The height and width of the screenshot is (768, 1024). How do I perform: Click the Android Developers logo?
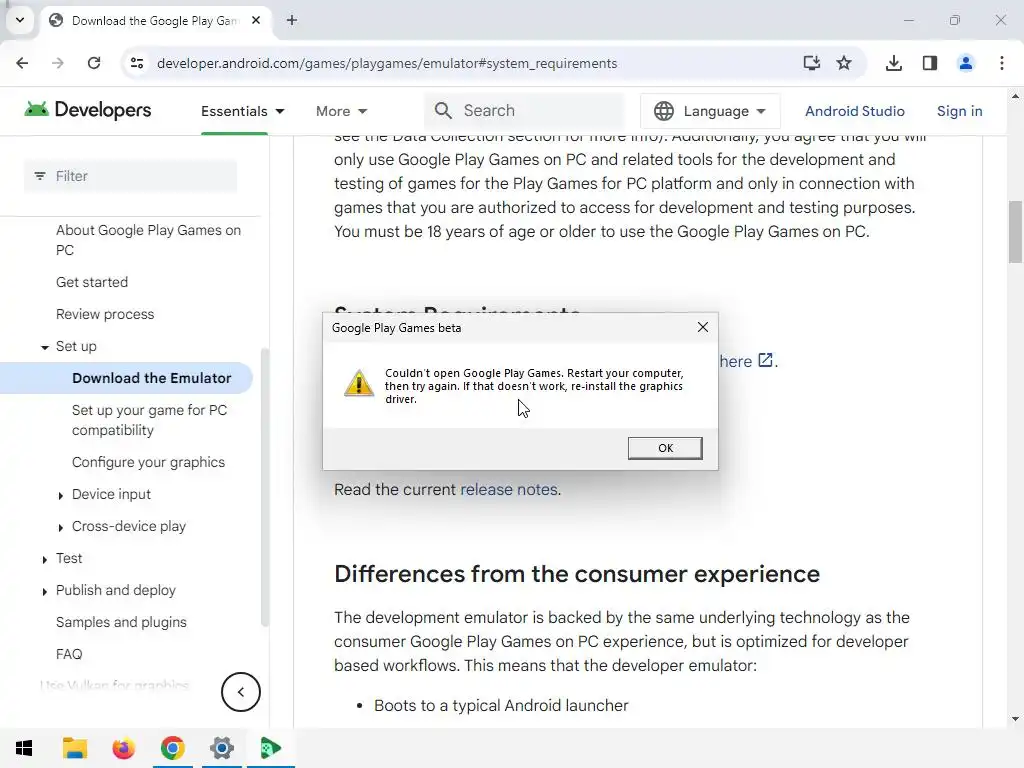[x=88, y=110]
